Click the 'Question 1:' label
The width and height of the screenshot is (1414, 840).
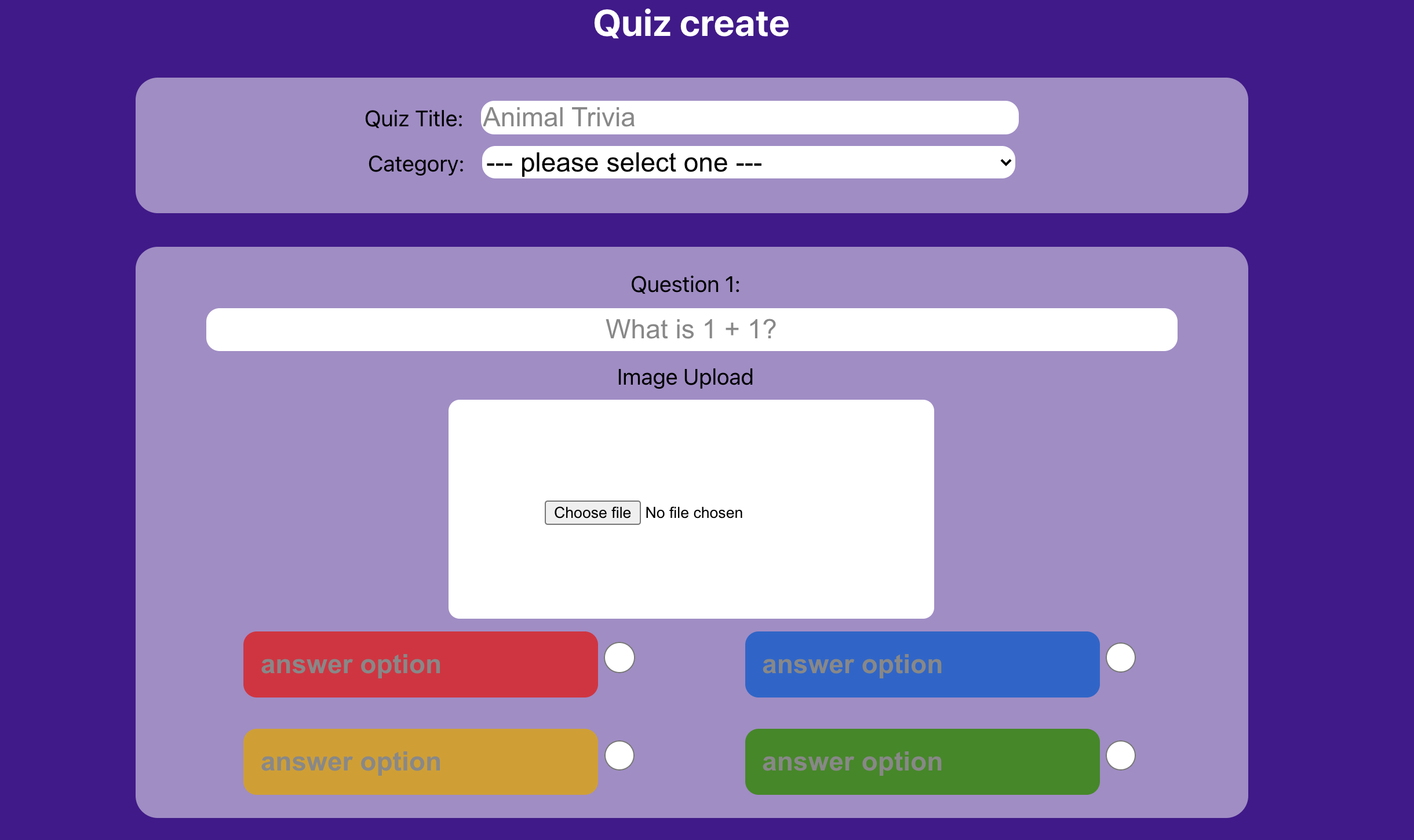point(685,284)
